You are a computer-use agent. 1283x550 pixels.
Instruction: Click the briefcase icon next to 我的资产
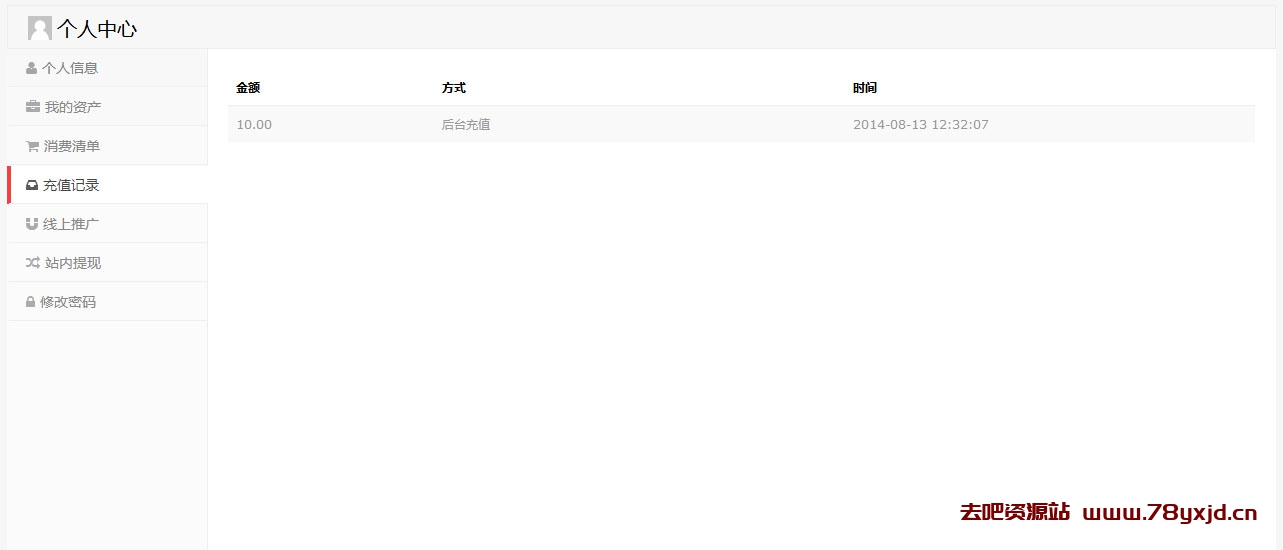[x=33, y=107]
